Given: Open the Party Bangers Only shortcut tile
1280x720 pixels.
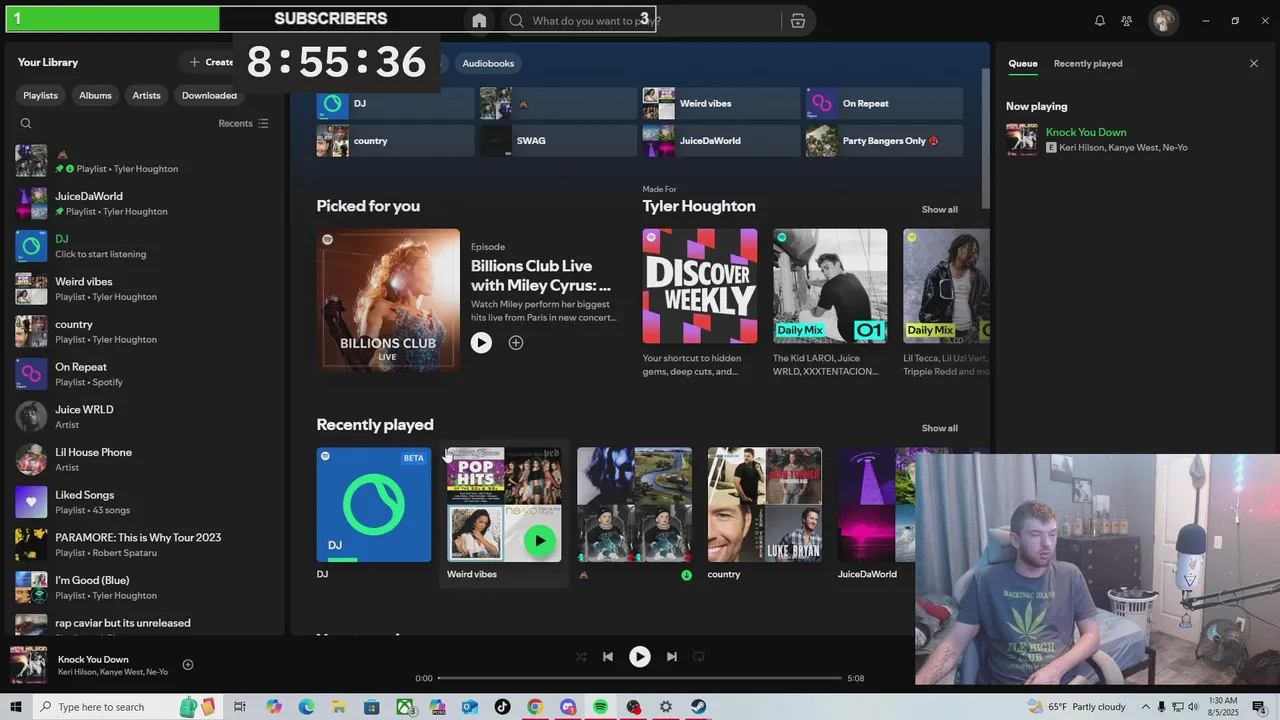Looking at the screenshot, I should (884, 141).
